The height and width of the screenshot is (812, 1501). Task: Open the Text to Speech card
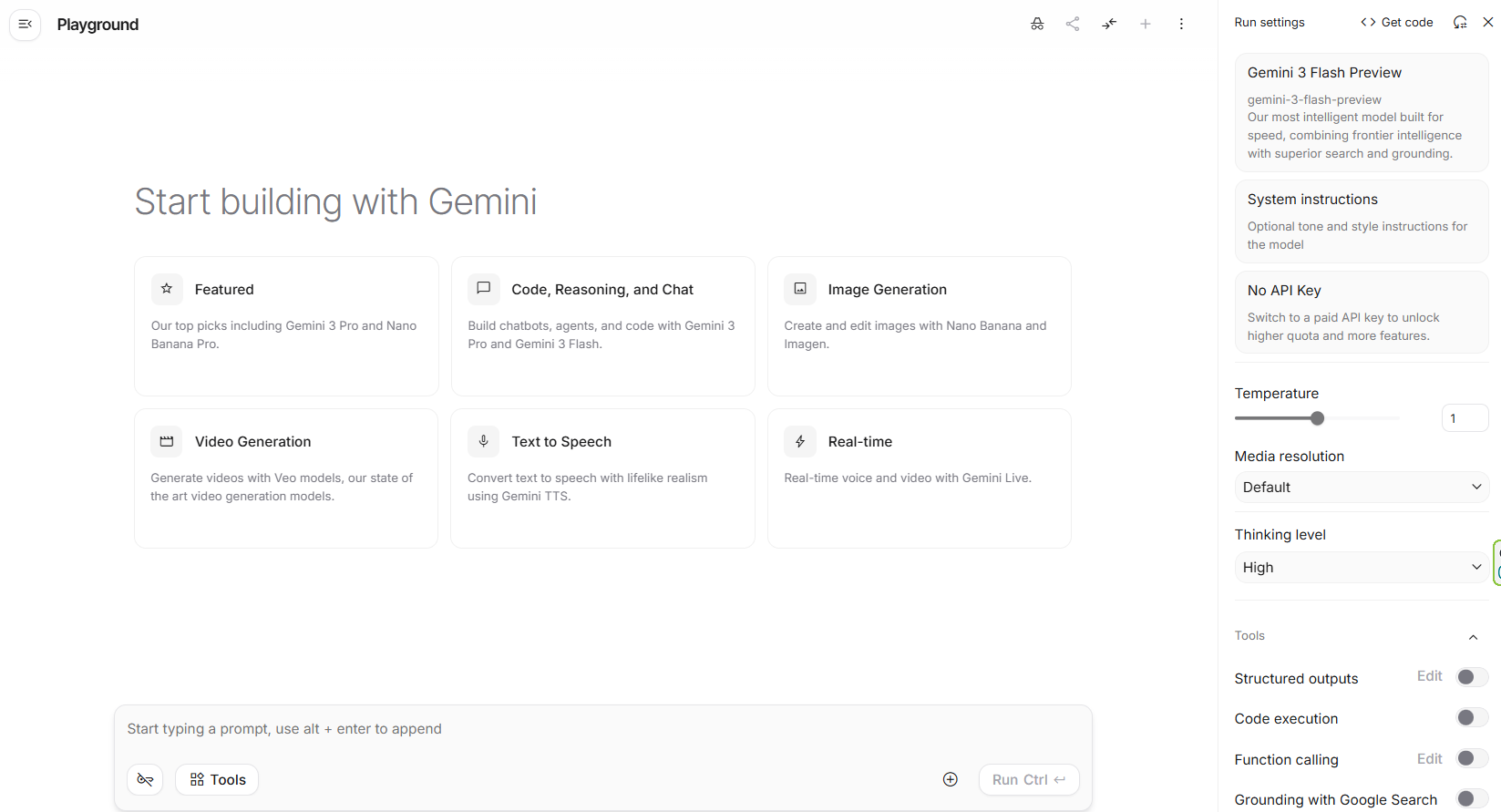click(x=602, y=478)
